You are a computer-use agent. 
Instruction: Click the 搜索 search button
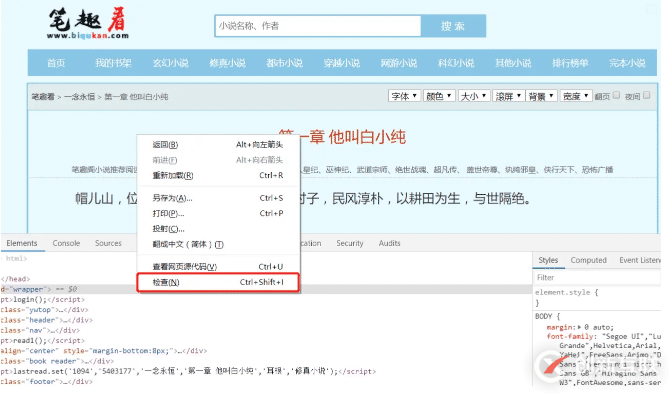click(453, 26)
